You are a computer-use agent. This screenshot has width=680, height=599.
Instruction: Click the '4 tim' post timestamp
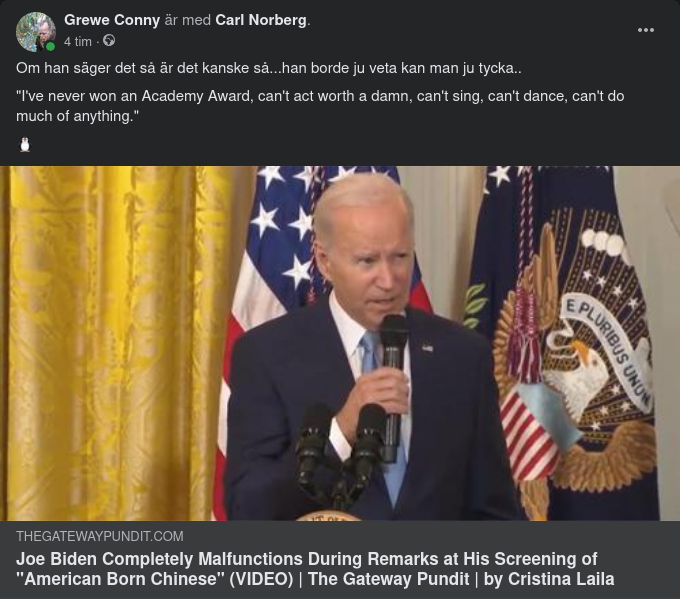(78, 42)
